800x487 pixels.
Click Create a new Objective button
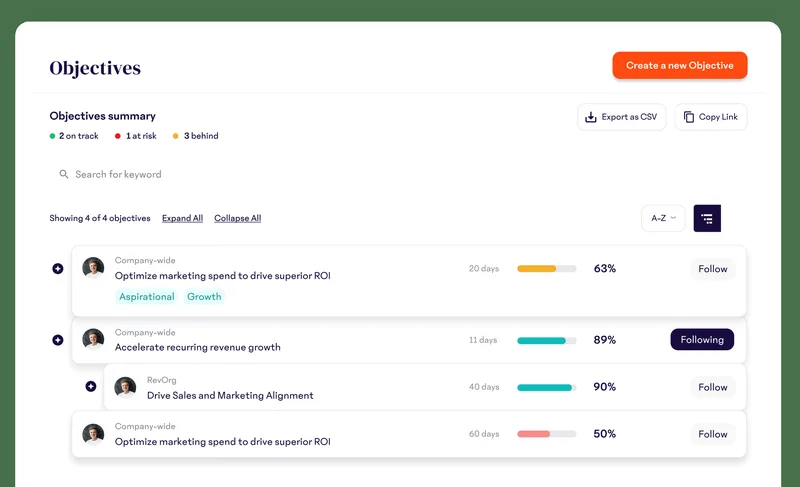(x=680, y=65)
